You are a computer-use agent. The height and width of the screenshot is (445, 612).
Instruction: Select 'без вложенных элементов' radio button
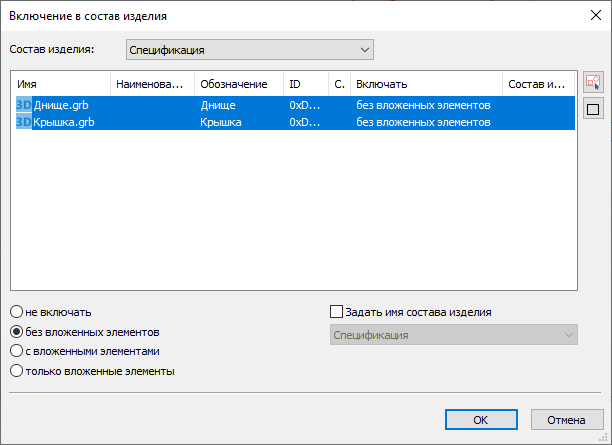[16, 331]
